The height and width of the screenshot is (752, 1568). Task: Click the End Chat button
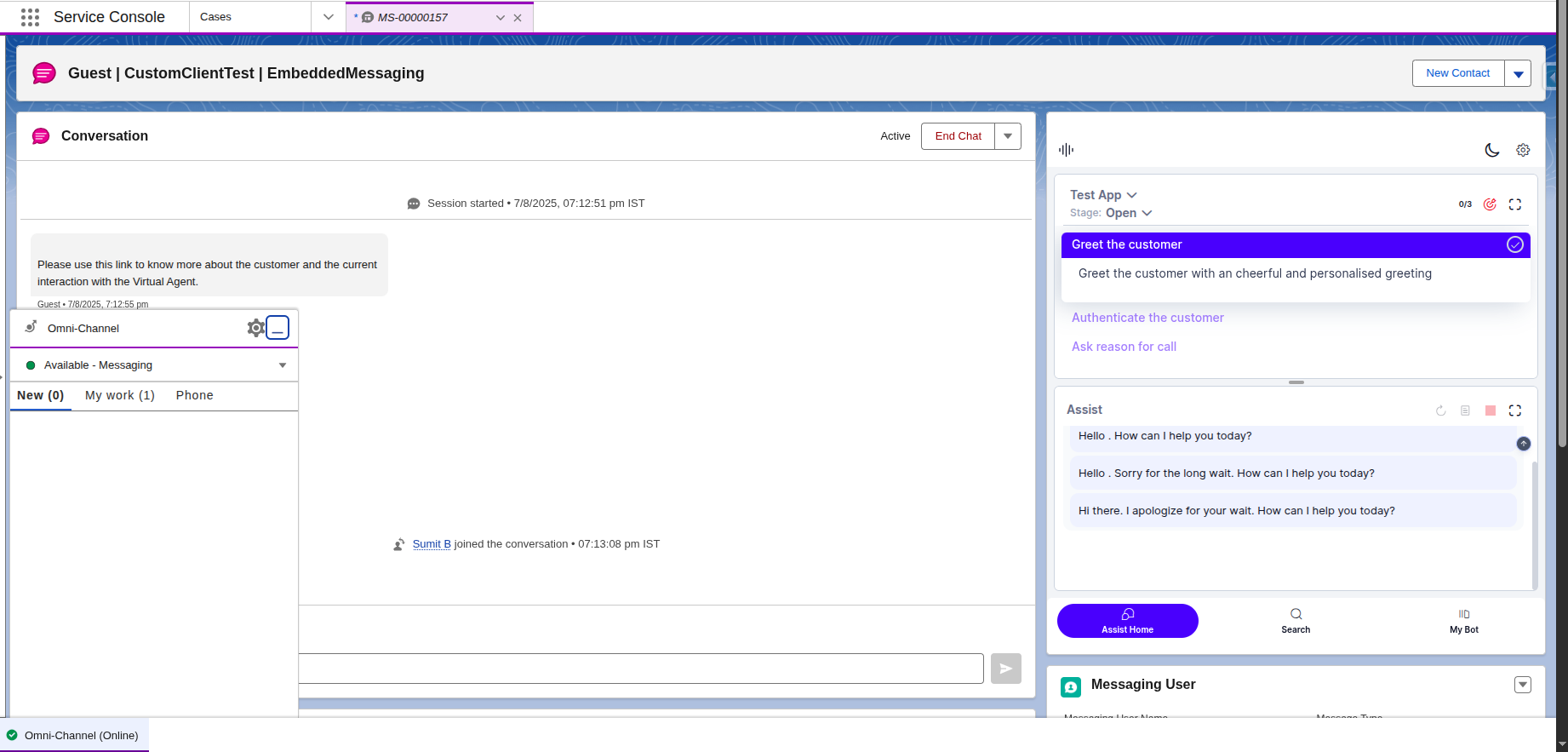(x=959, y=136)
